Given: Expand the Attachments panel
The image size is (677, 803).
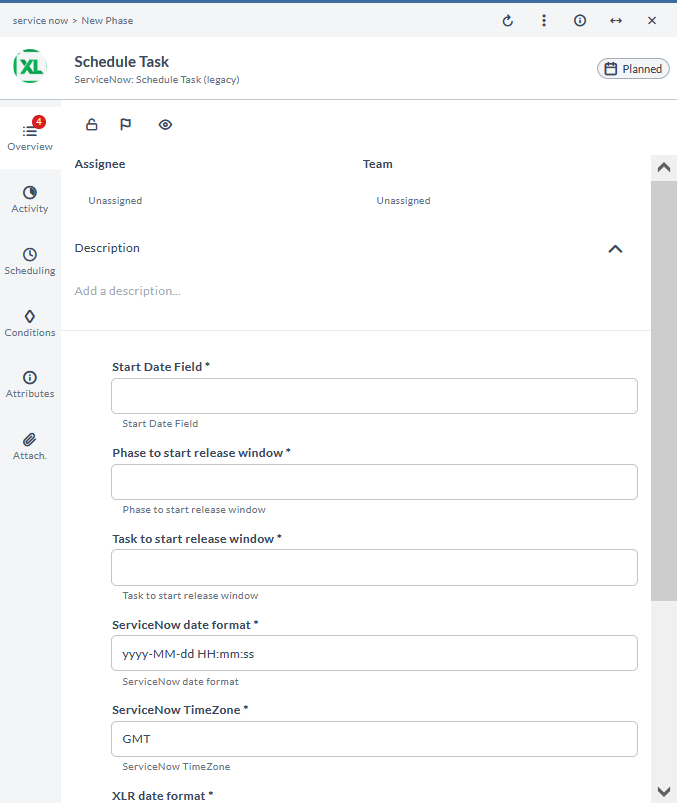Looking at the screenshot, I should click(30, 446).
